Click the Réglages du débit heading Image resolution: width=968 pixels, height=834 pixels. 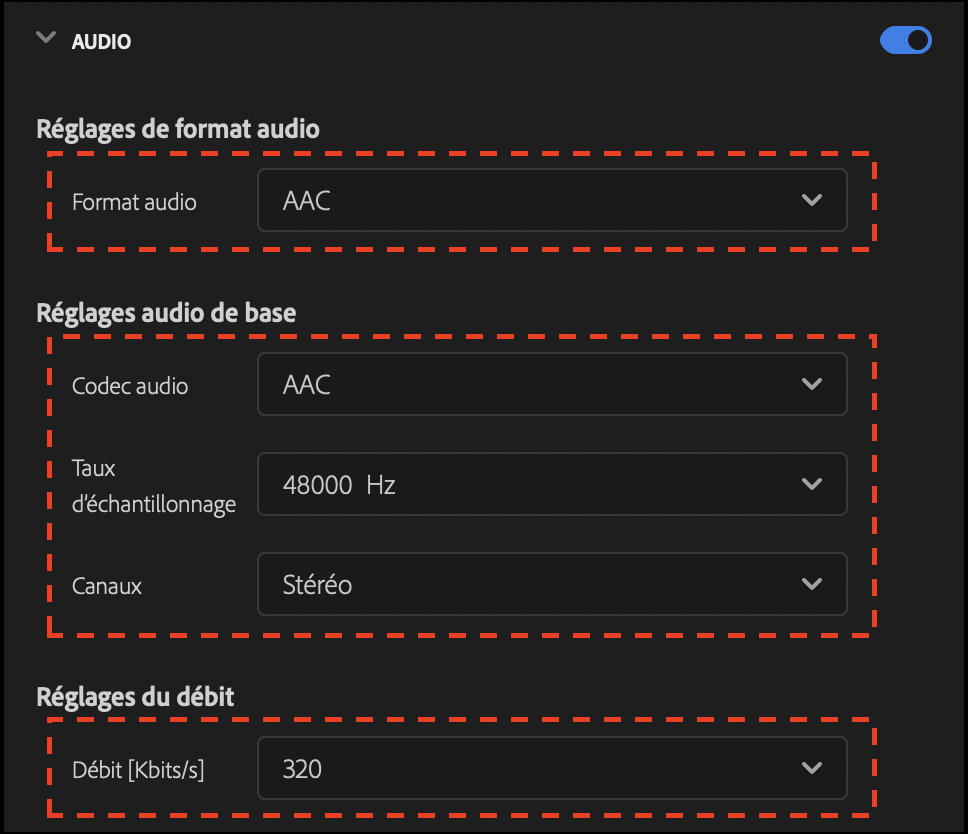point(134,697)
